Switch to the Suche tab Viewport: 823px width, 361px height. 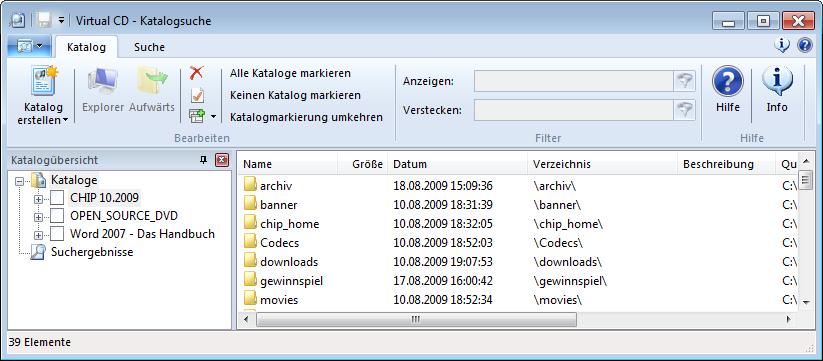coord(150,47)
